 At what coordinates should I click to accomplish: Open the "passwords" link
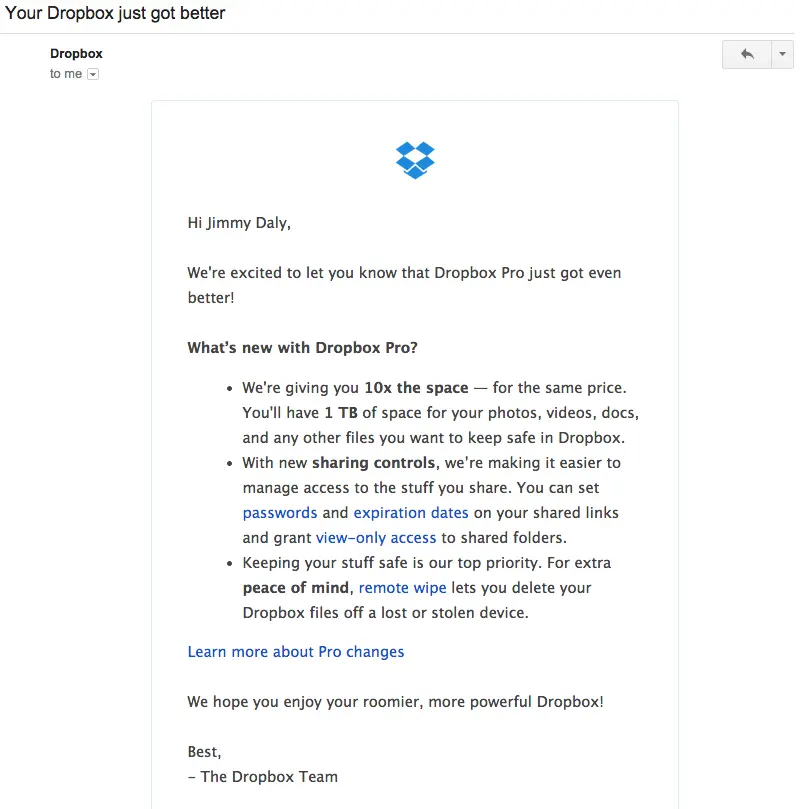pyautogui.click(x=280, y=512)
